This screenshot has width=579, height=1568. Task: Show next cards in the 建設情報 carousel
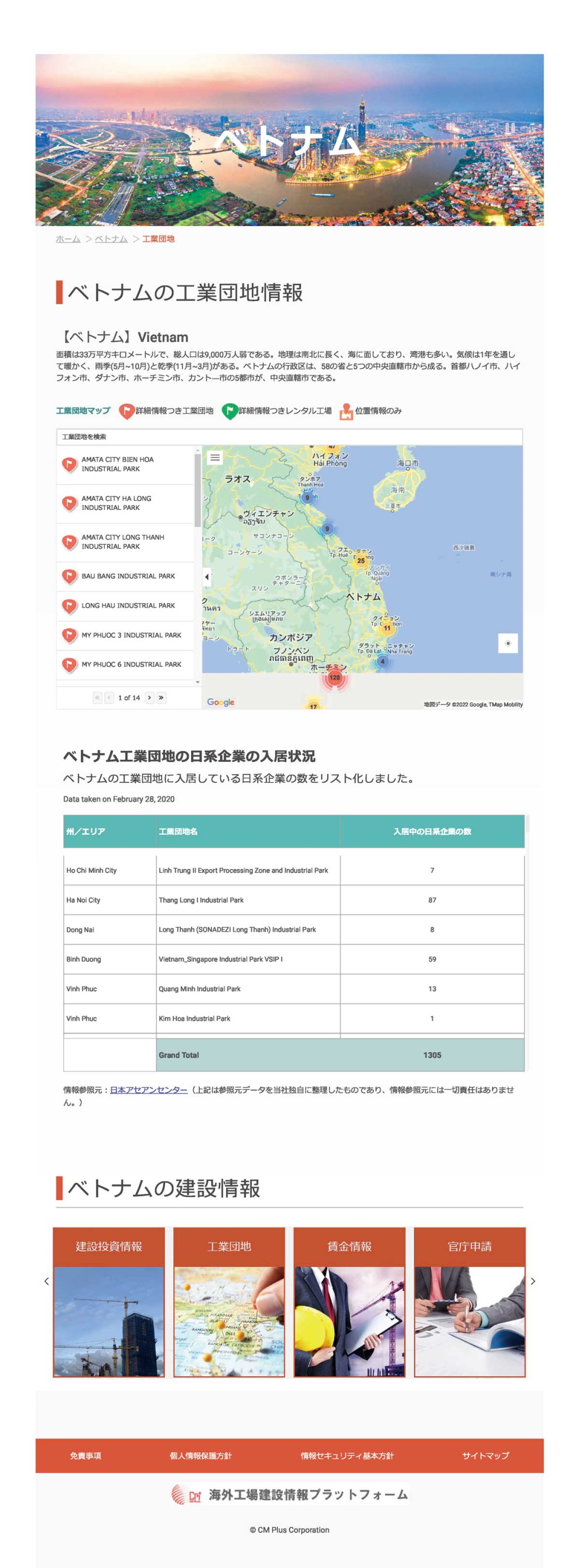[533, 1281]
